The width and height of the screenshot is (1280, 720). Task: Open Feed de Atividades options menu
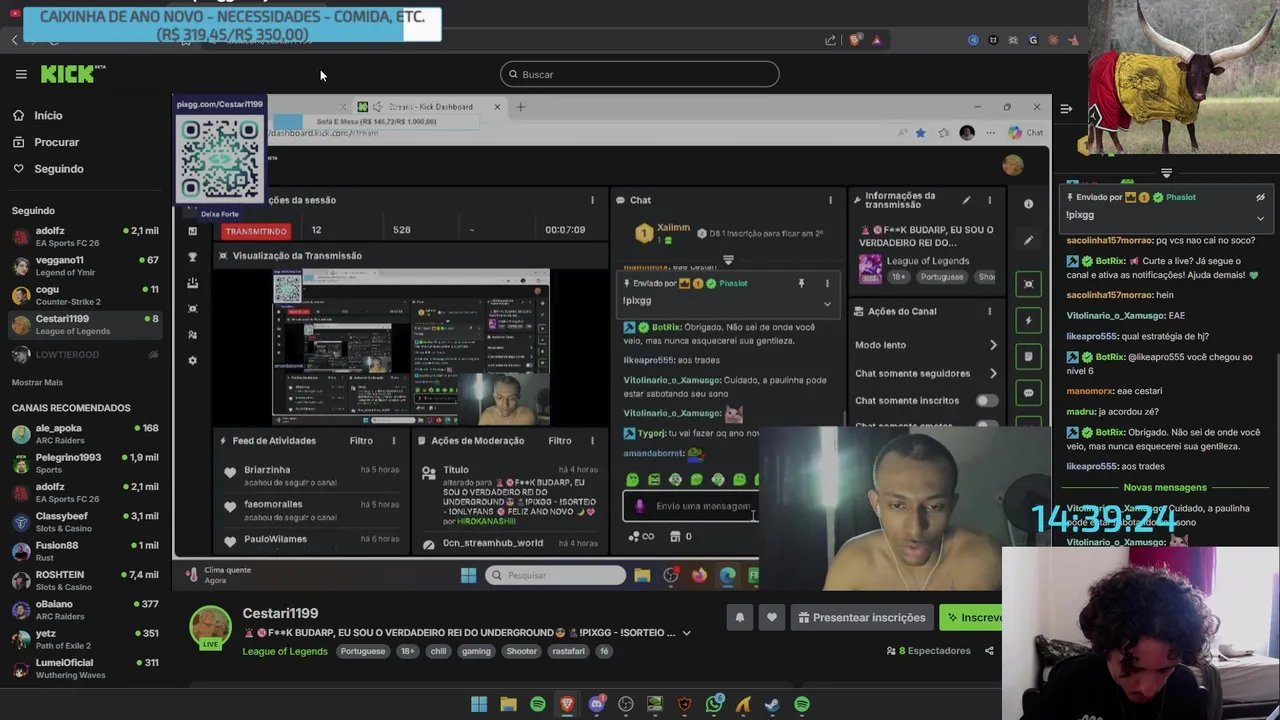(394, 441)
